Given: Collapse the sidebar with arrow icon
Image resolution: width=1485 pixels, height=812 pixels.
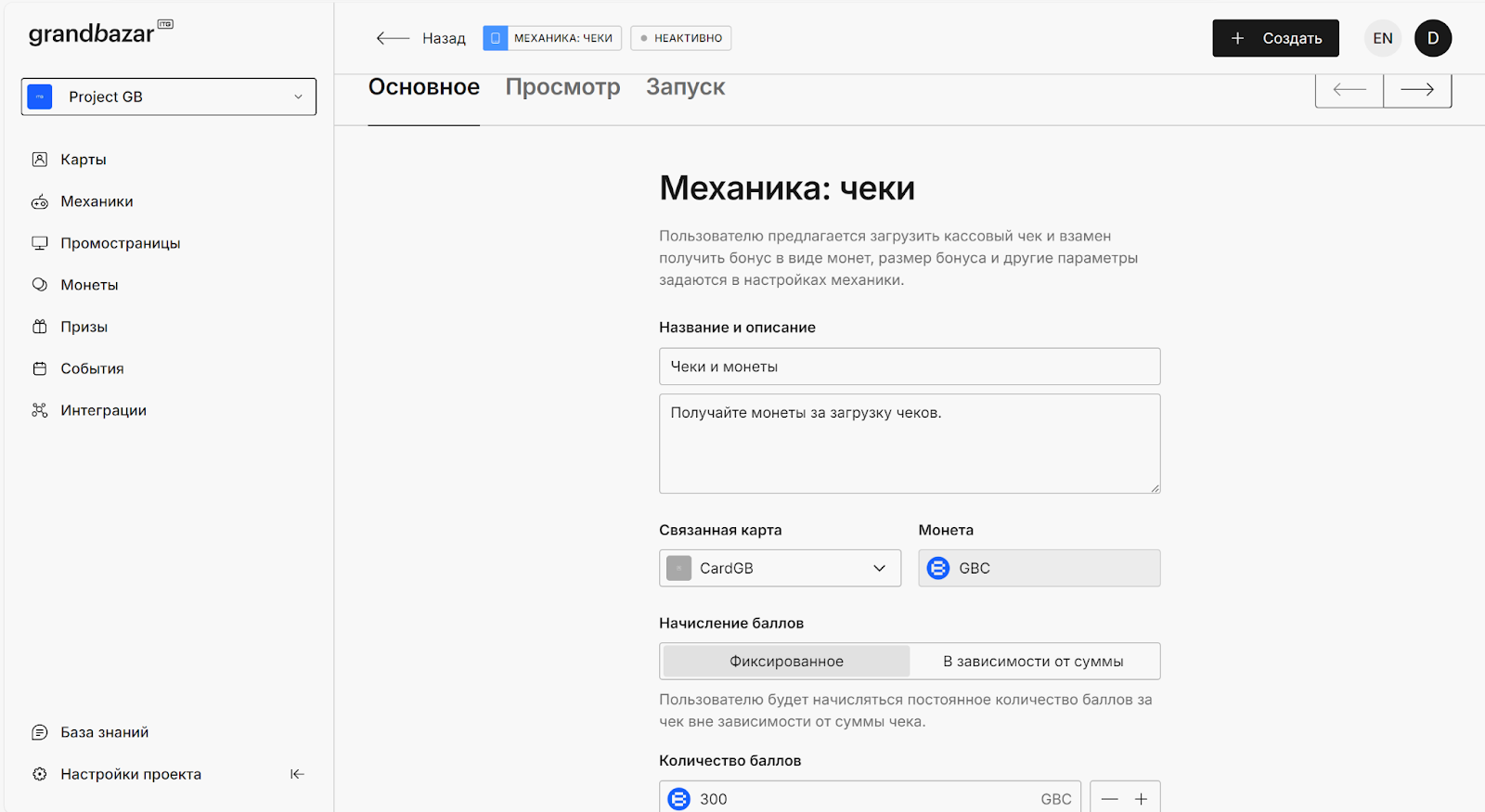Looking at the screenshot, I should (297, 774).
